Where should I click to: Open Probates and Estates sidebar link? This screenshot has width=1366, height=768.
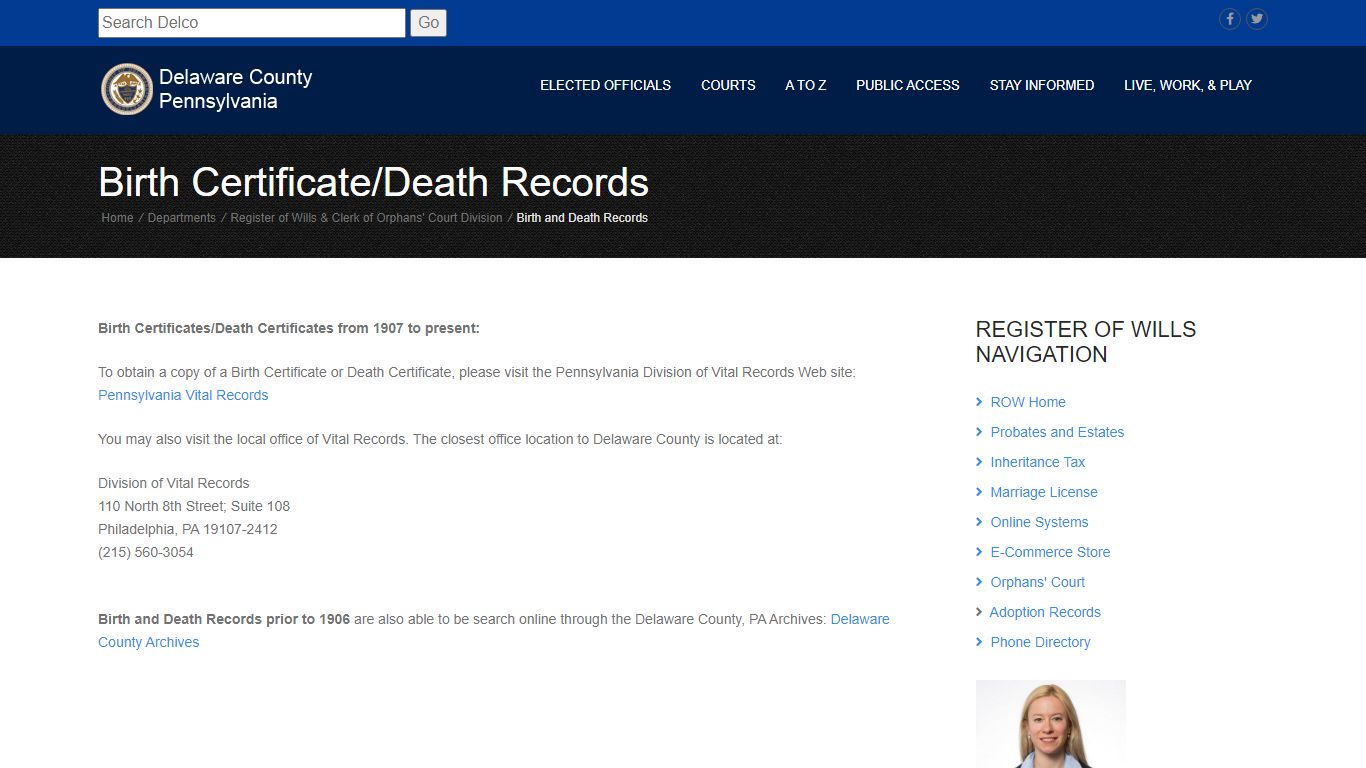pyautogui.click(x=1057, y=432)
